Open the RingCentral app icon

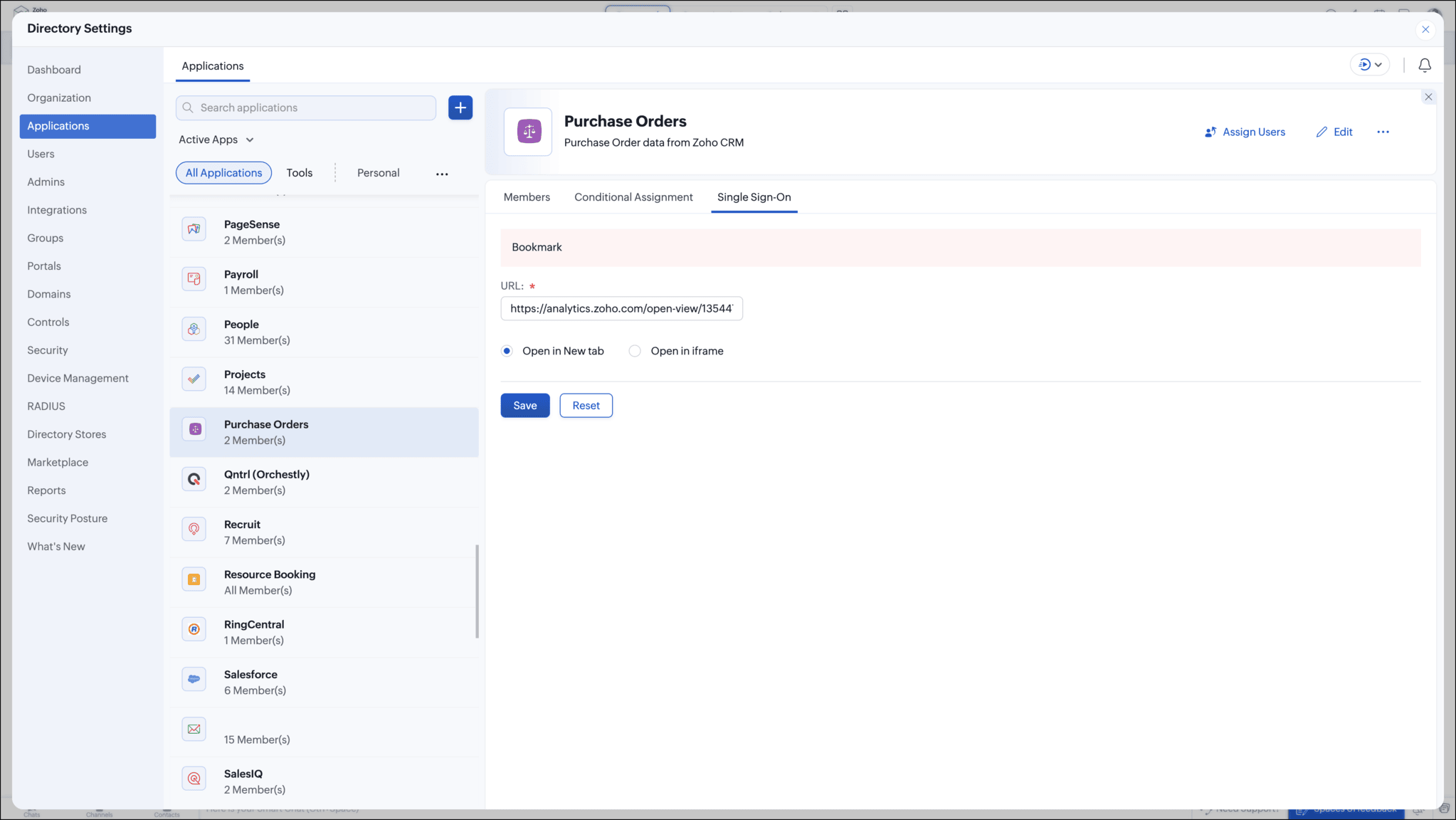tap(194, 630)
